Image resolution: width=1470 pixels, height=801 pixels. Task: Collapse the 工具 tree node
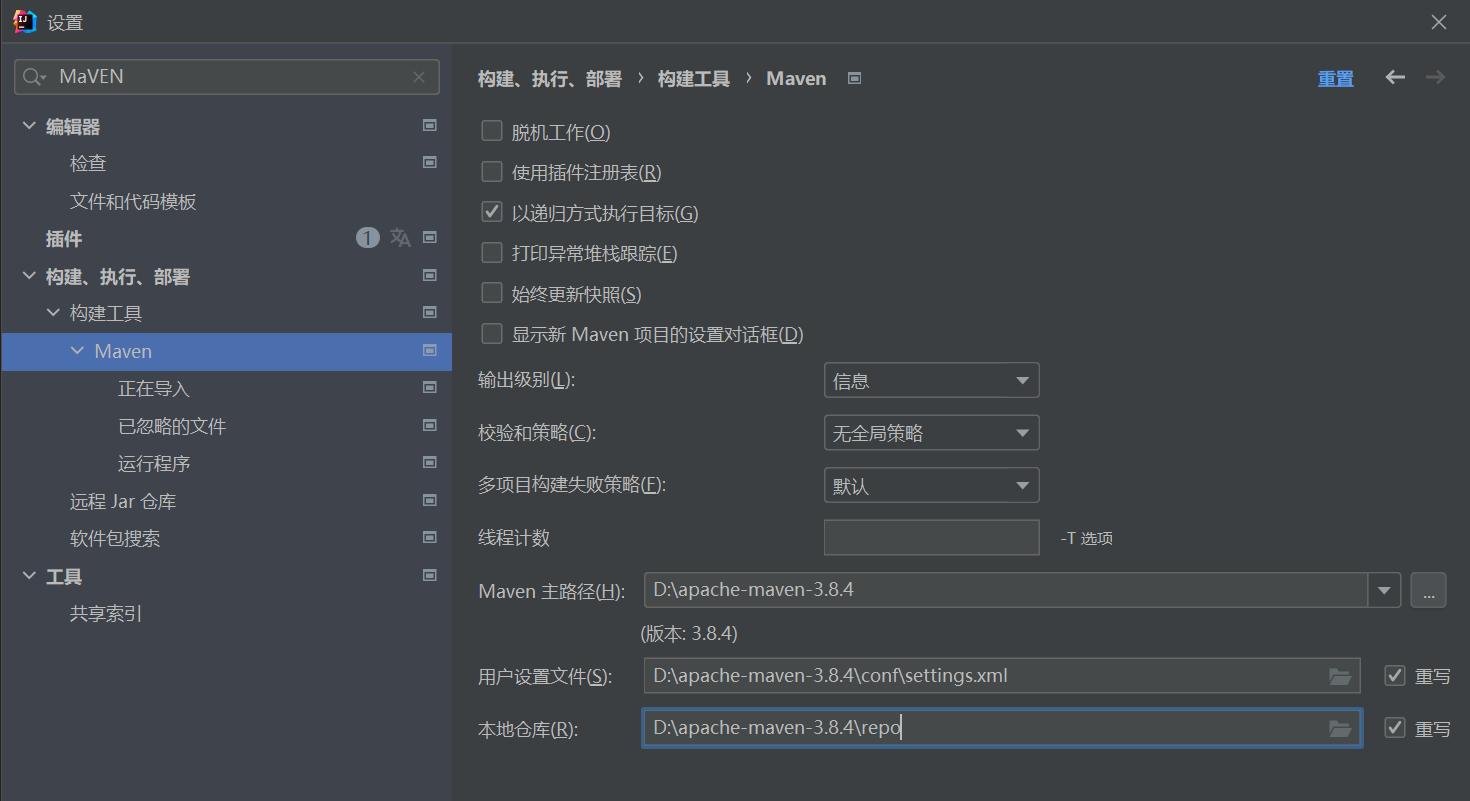(29, 576)
